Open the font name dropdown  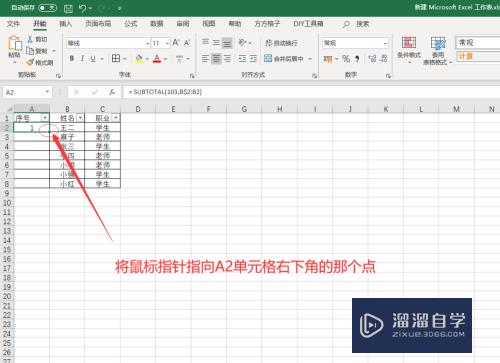click(x=147, y=43)
